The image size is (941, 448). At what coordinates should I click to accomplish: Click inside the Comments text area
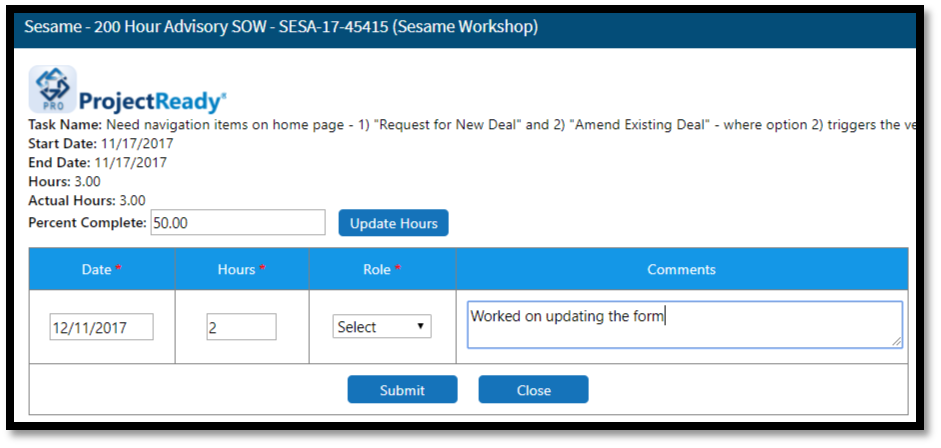pyautogui.click(x=684, y=324)
